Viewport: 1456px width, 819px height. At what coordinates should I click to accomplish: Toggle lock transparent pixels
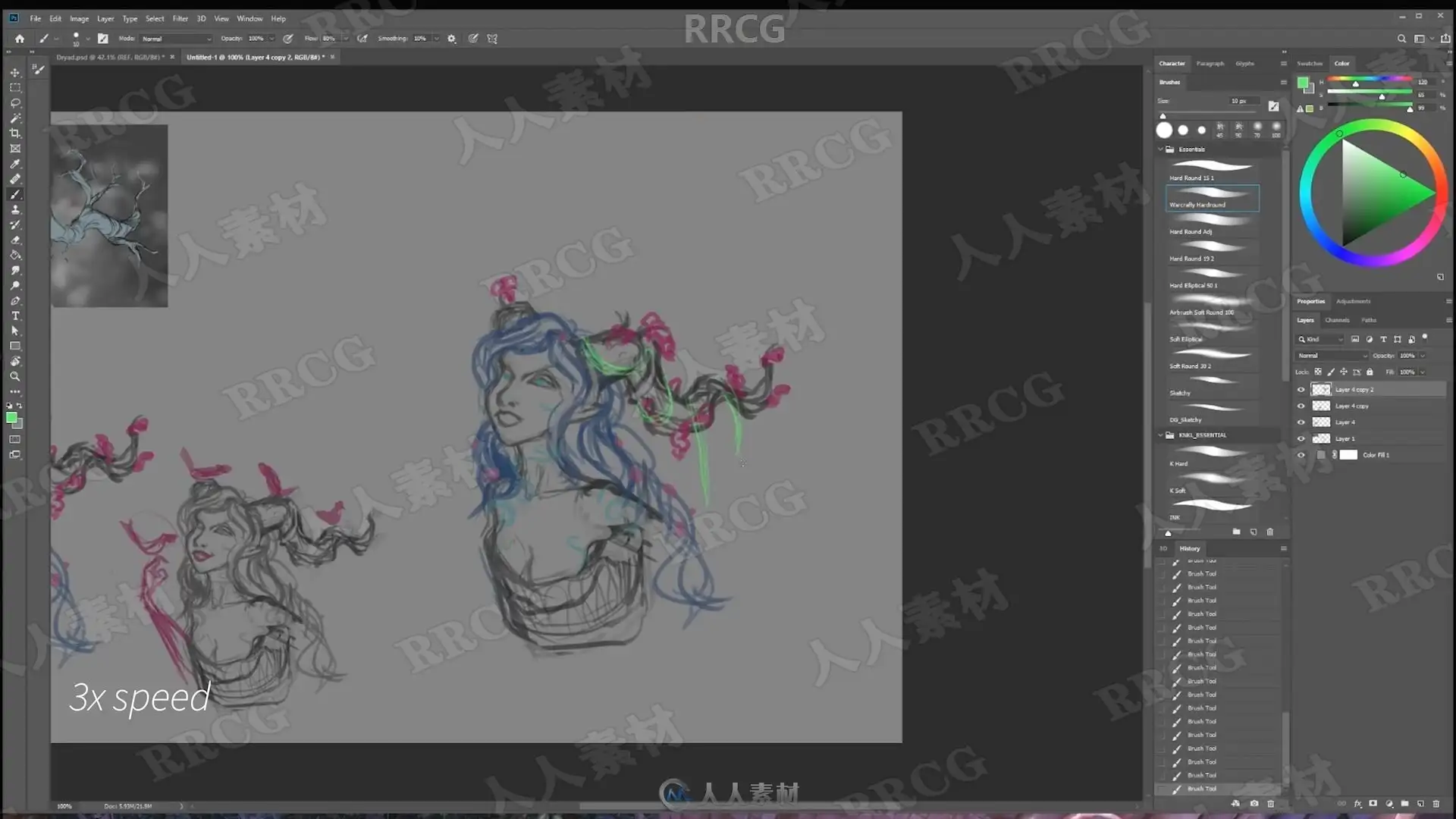coord(1318,372)
